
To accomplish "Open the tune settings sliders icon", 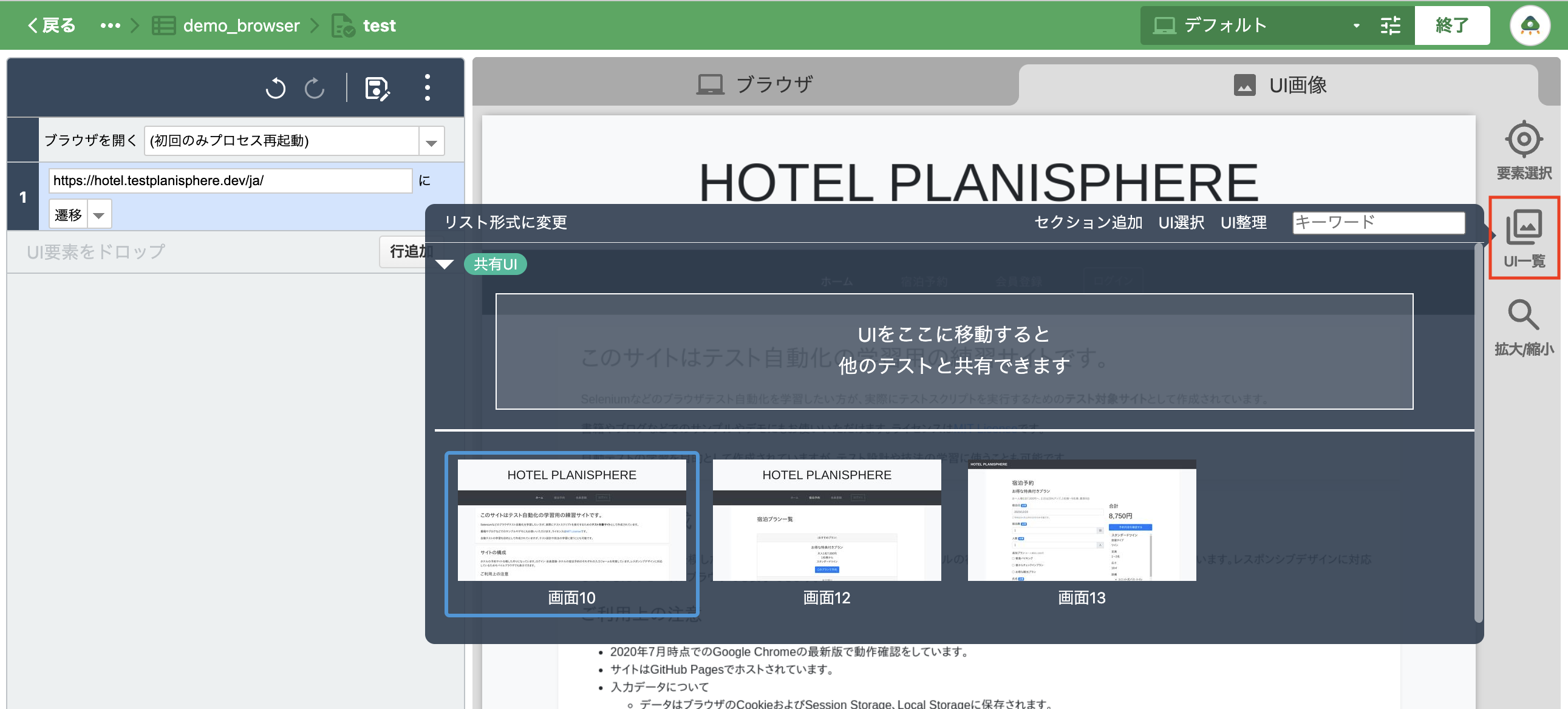I will tap(1390, 25).
